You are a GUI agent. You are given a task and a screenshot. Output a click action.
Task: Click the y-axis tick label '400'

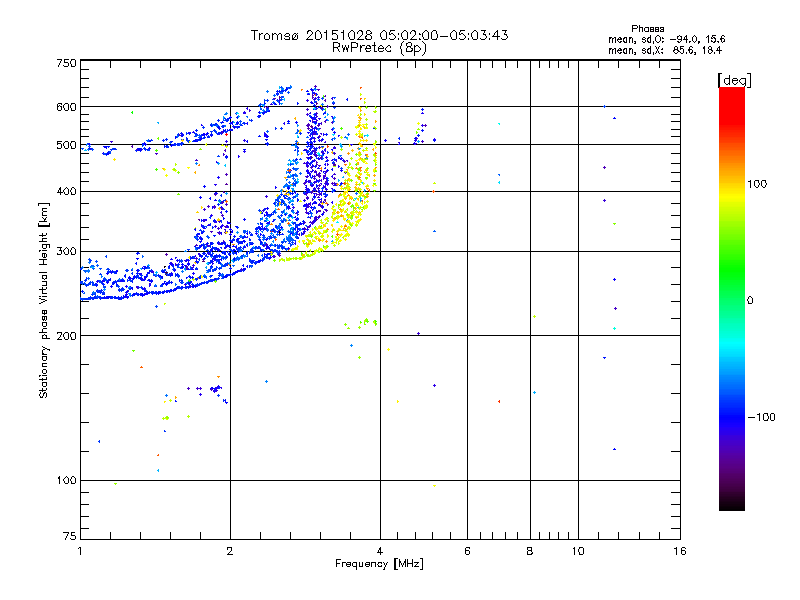click(66, 192)
